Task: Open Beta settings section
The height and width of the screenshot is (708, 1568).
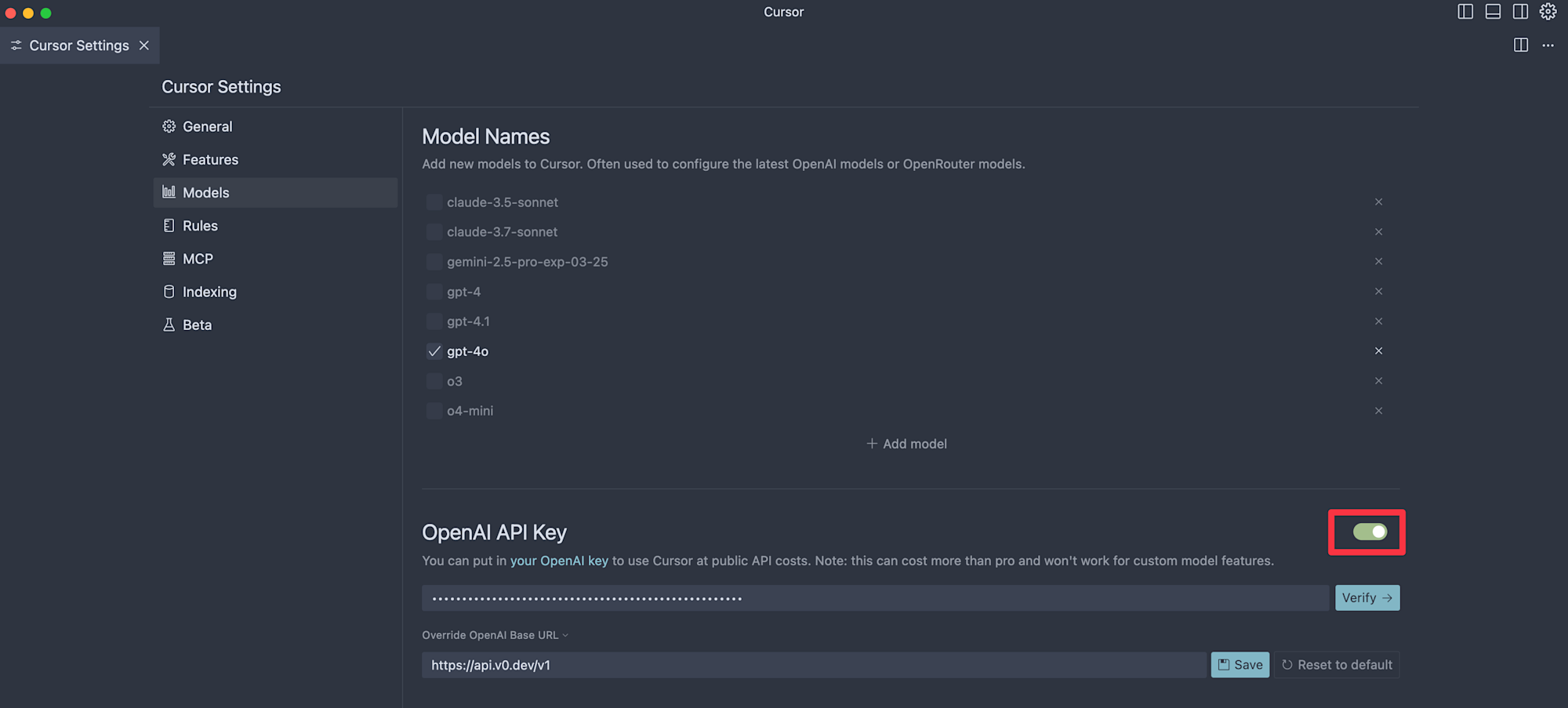Action: [x=275, y=325]
